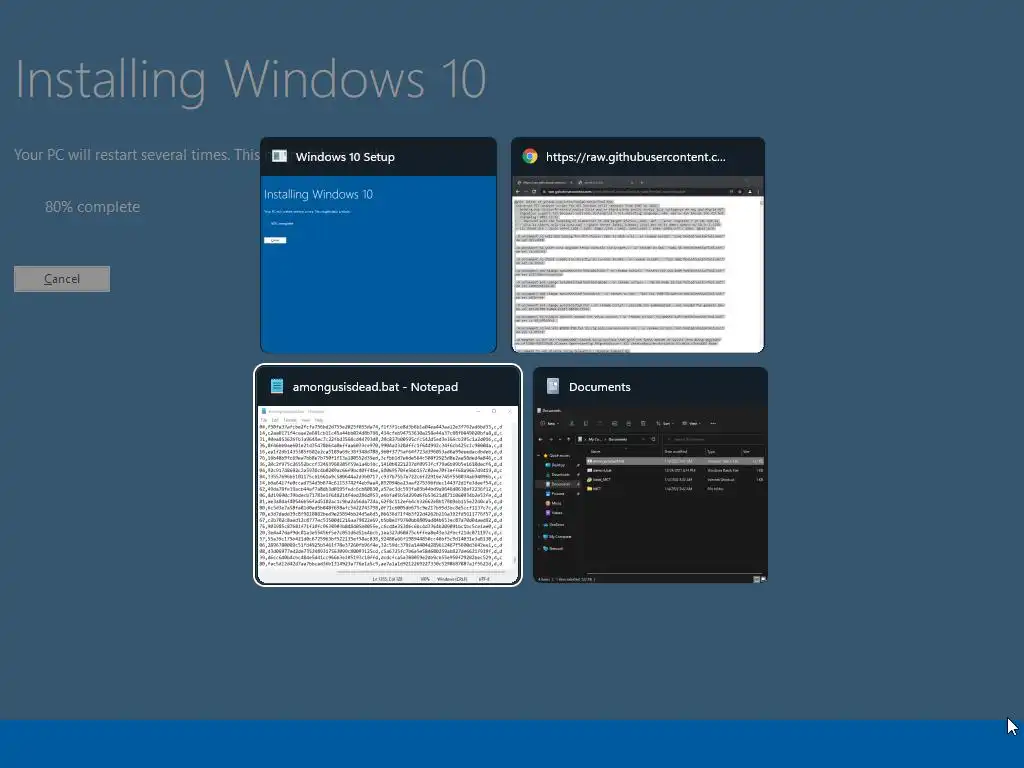Click the Cancel button in the installer
Image resolution: width=1024 pixels, height=768 pixels.
[x=62, y=279]
